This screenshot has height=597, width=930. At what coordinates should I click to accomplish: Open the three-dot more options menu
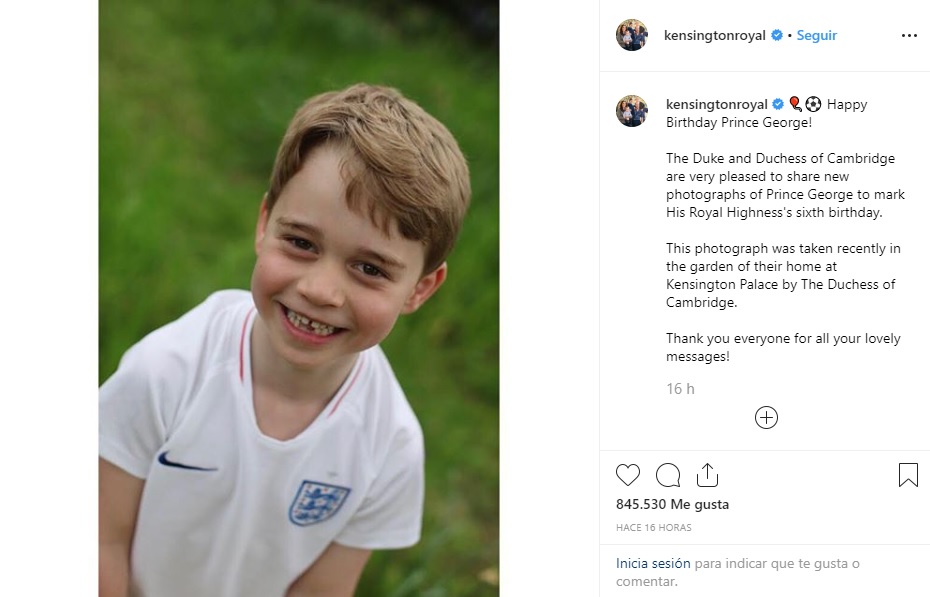tap(909, 35)
